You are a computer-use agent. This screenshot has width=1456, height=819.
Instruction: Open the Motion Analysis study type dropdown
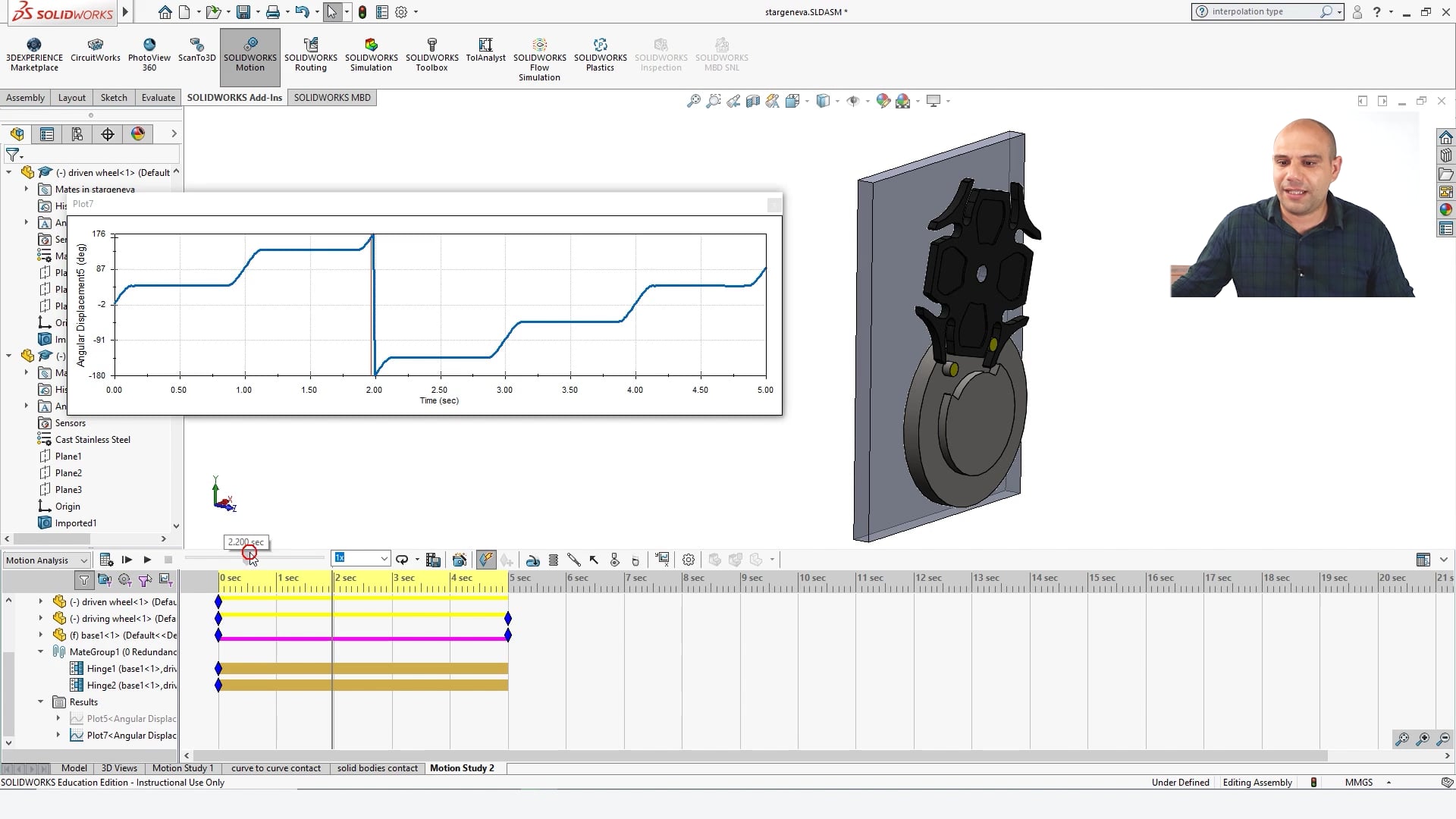pyautogui.click(x=83, y=560)
